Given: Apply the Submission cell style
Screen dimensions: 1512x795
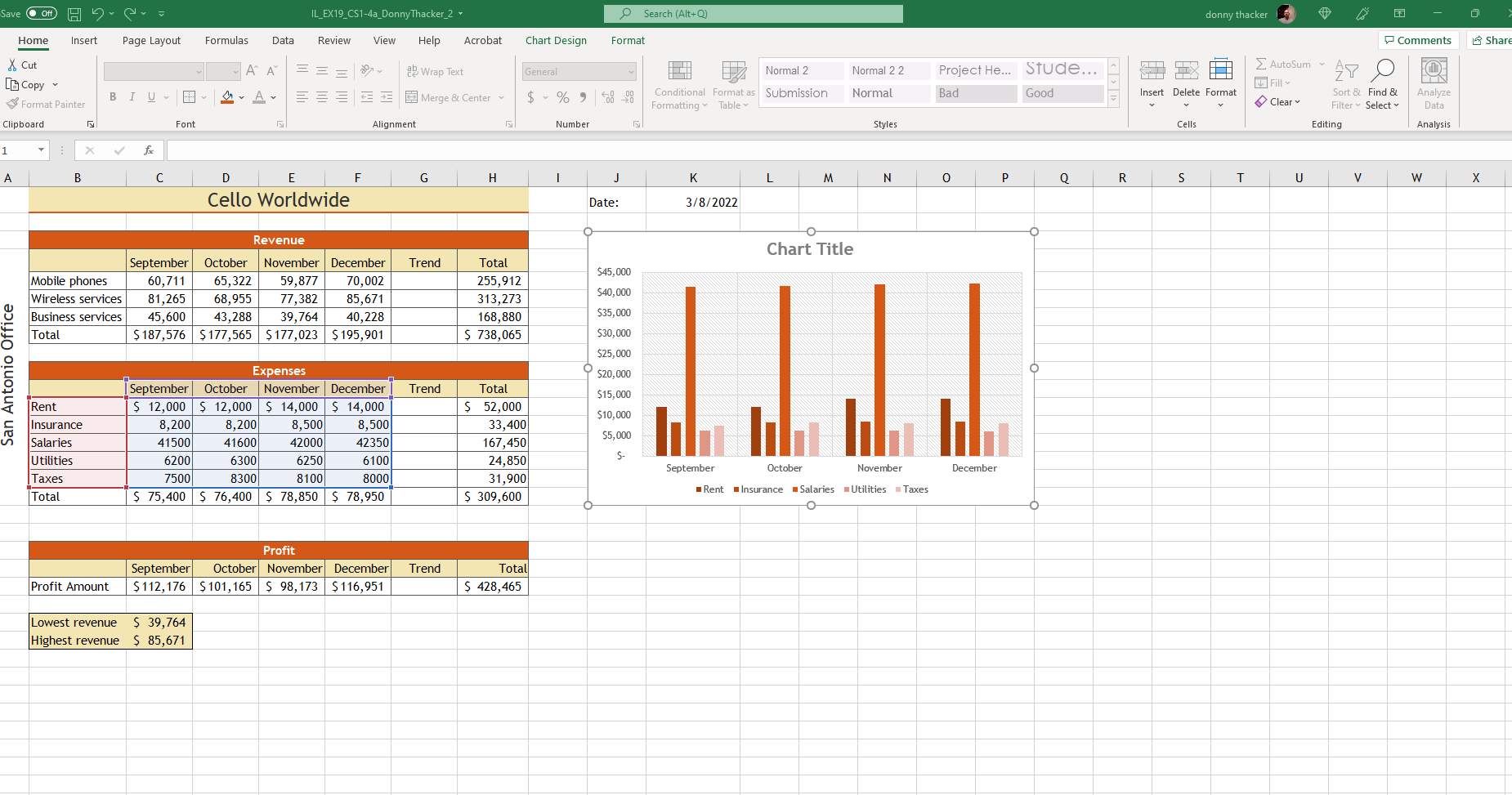Looking at the screenshot, I should click(x=802, y=93).
